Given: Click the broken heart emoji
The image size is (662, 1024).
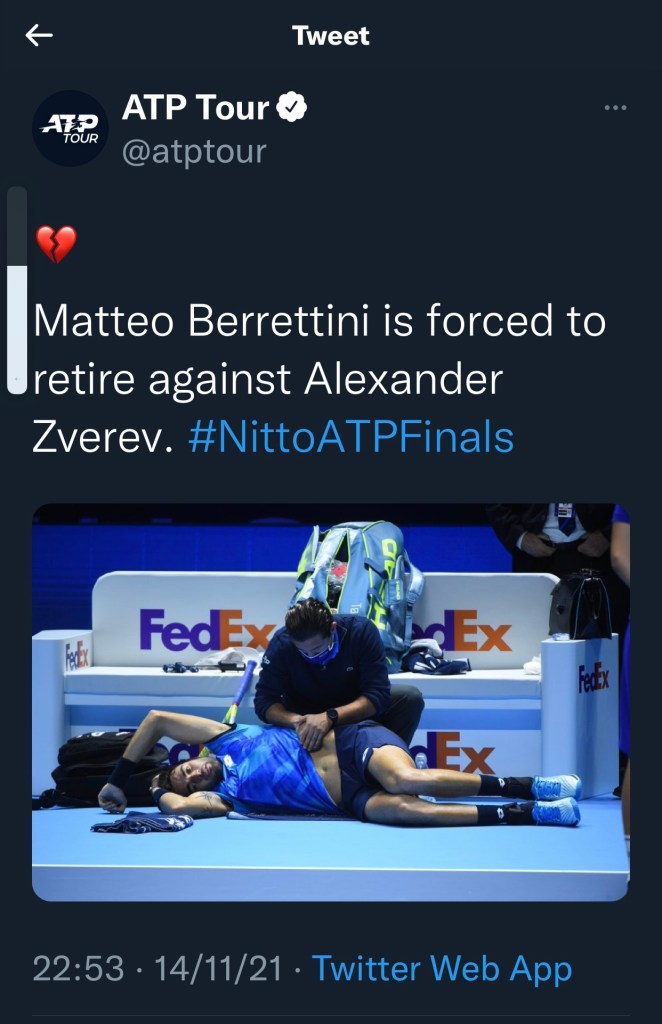Looking at the screenshot, I should [55, 244].
